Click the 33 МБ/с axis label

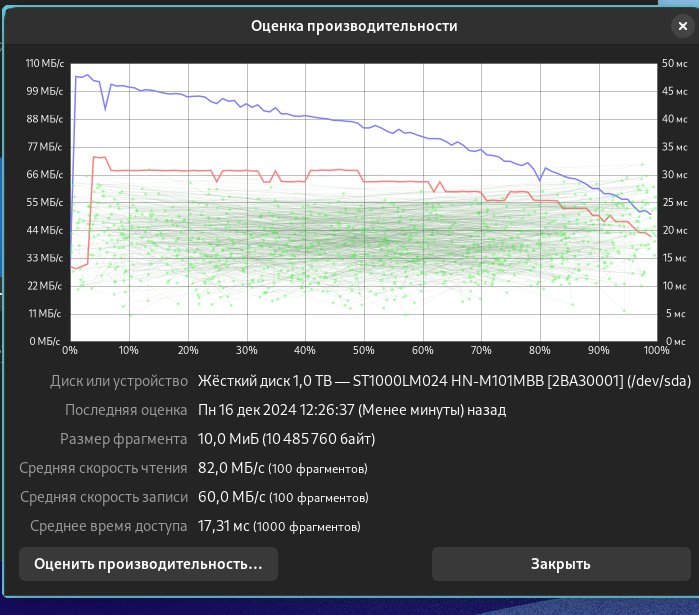45,258
